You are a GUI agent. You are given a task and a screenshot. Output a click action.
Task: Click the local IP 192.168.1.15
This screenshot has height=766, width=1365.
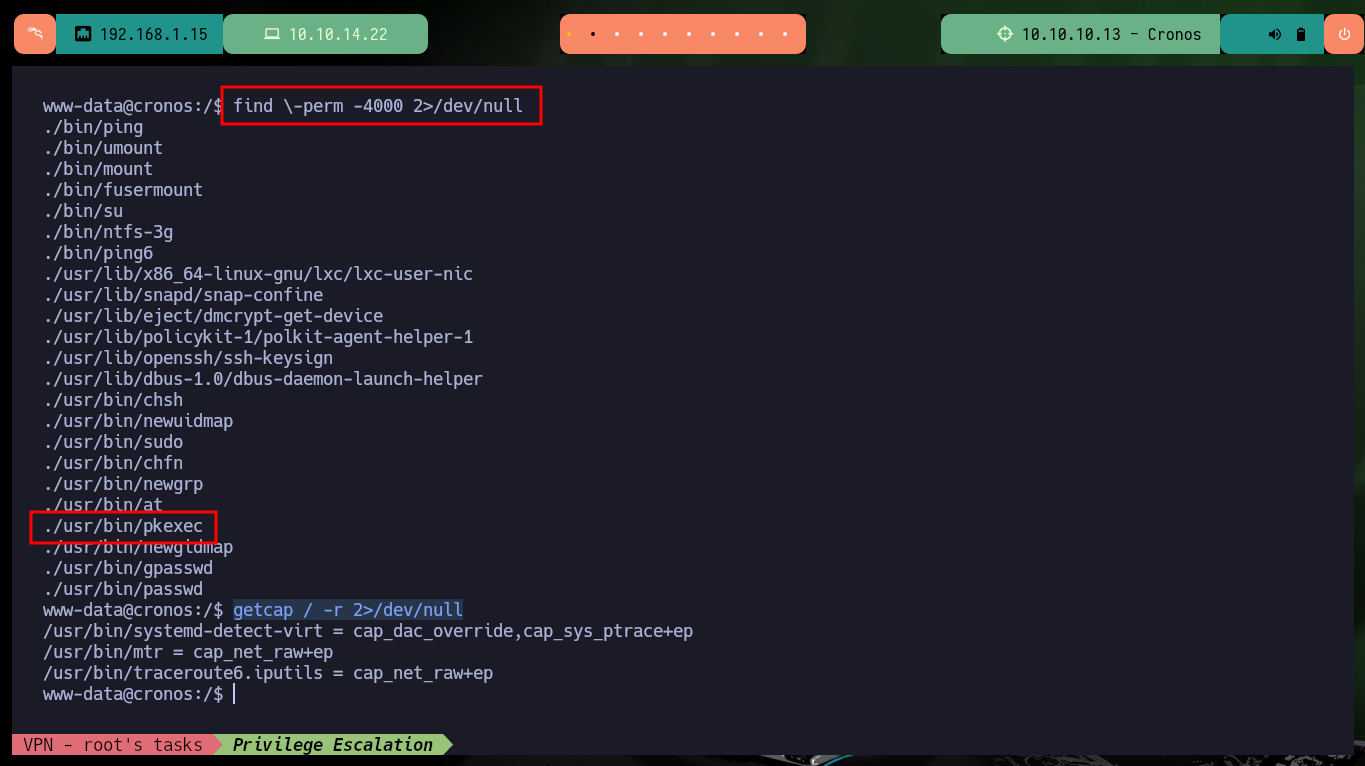(x=154, y=34)
